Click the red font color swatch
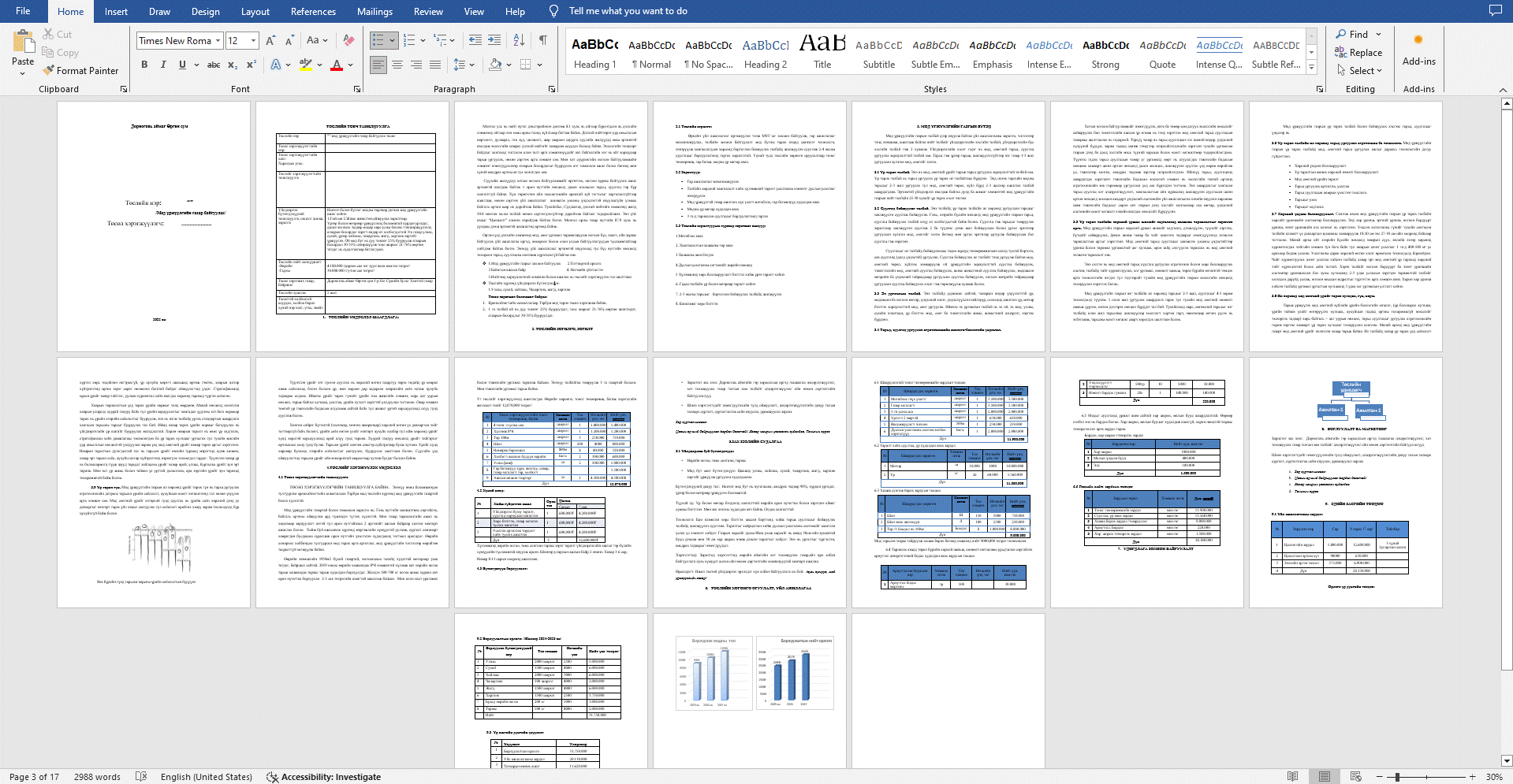The width and height of the screenshot is (1513, 784). tap(337, 65)
